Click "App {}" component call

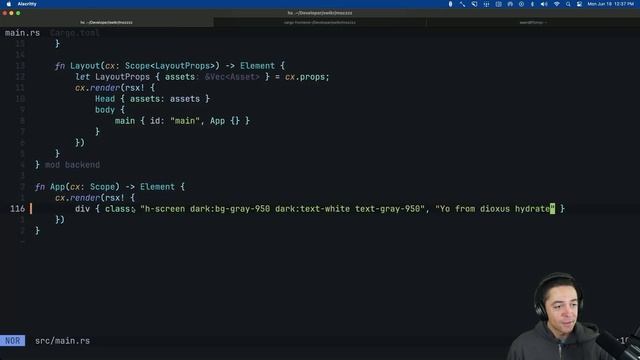[x=225, y=121]
